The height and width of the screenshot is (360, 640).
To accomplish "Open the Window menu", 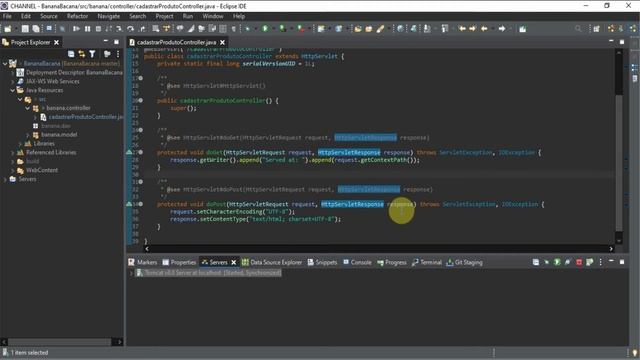I will click(x=213, y=16).
